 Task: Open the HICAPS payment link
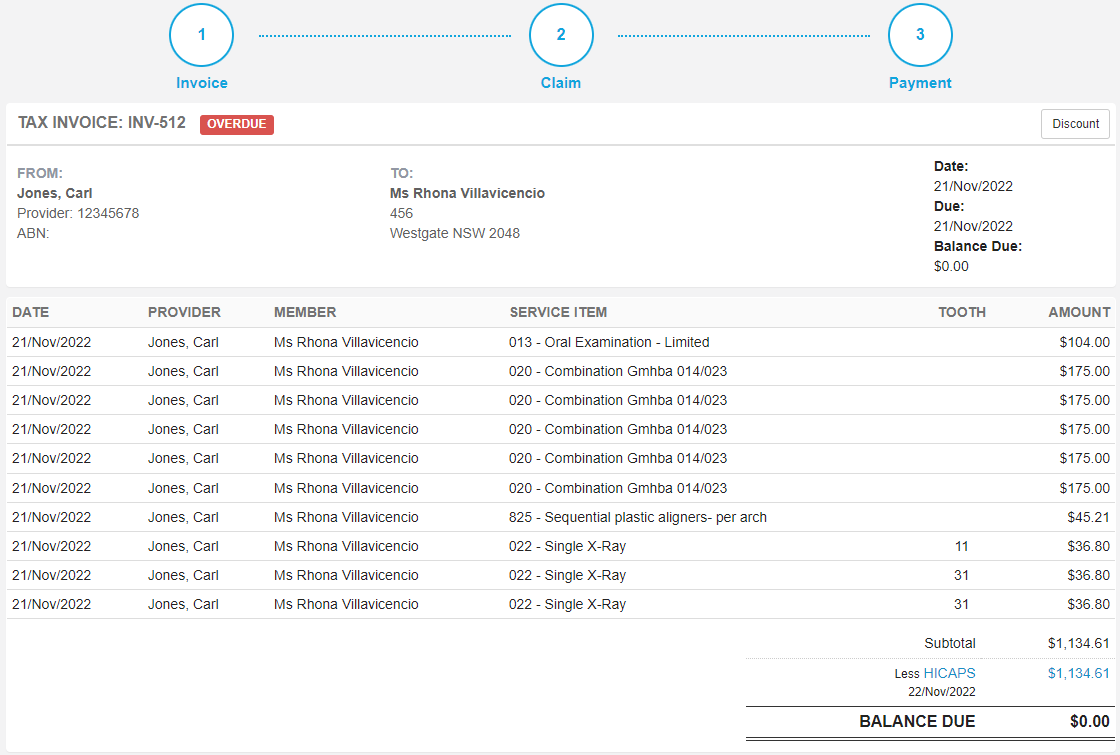[949, 673]
